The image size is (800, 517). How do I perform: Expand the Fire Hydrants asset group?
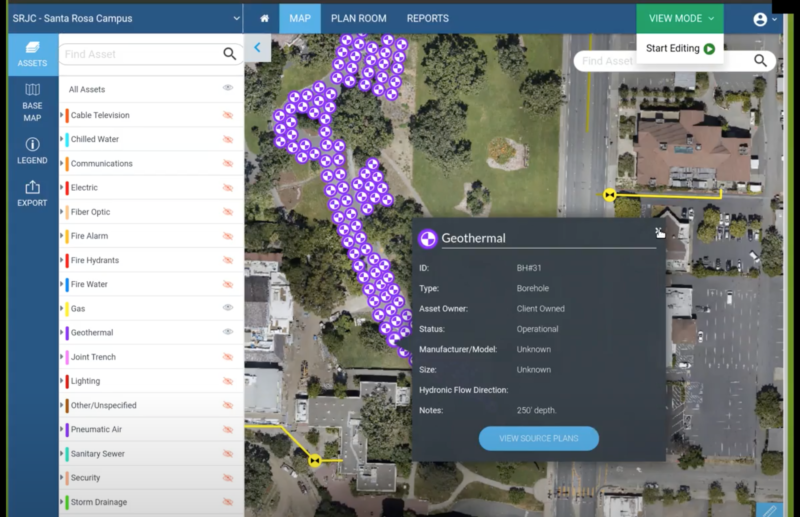pyautogui.click(x=62, y=260)
